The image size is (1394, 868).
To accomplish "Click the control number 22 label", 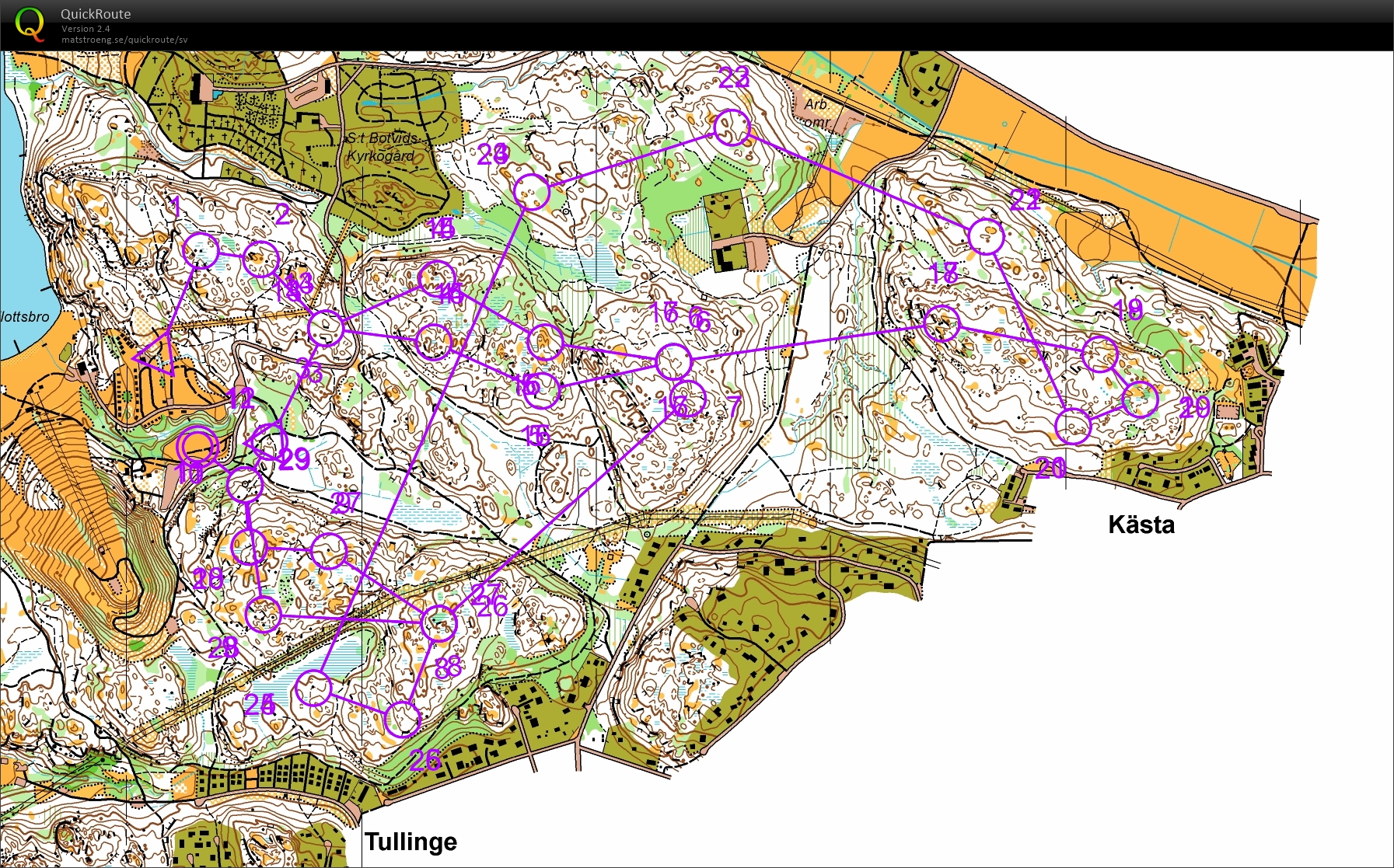I will pyautogui.click(x=1025, y=200).
